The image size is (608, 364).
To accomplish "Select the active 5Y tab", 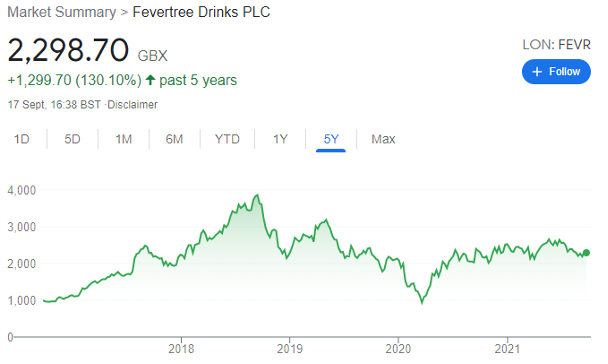I will 331,139.
